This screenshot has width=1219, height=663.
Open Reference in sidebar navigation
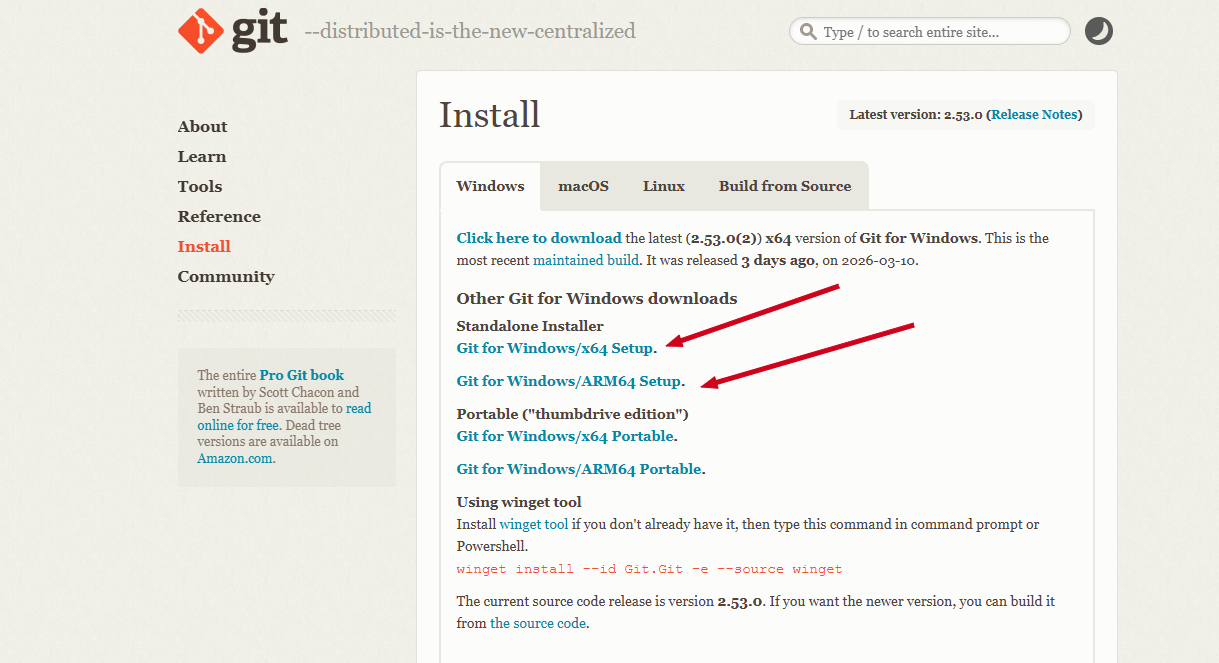click(x=219, y=217)
